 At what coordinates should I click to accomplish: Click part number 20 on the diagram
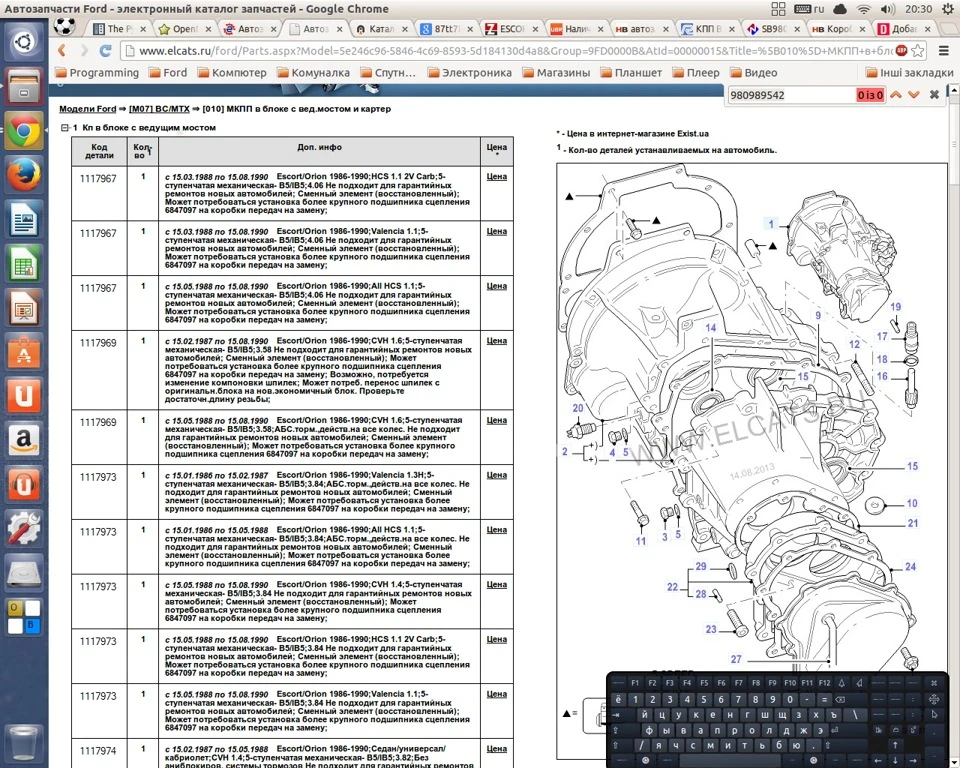tap(578, 408)
